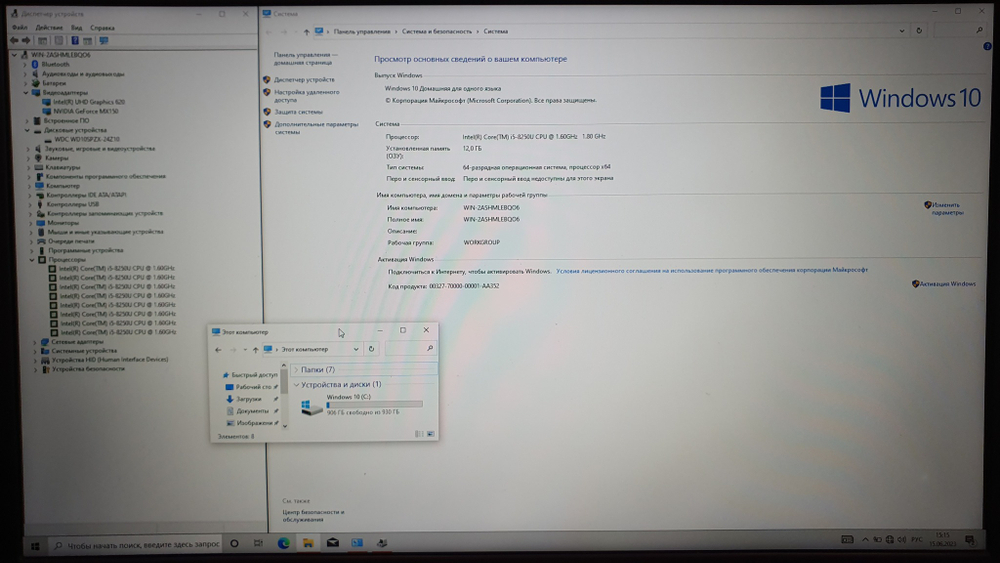Collapse the WIN-2ASHMLEBQO6 root node
The width and height of the screenshot is (1000, 563).
tap(14, 55)
